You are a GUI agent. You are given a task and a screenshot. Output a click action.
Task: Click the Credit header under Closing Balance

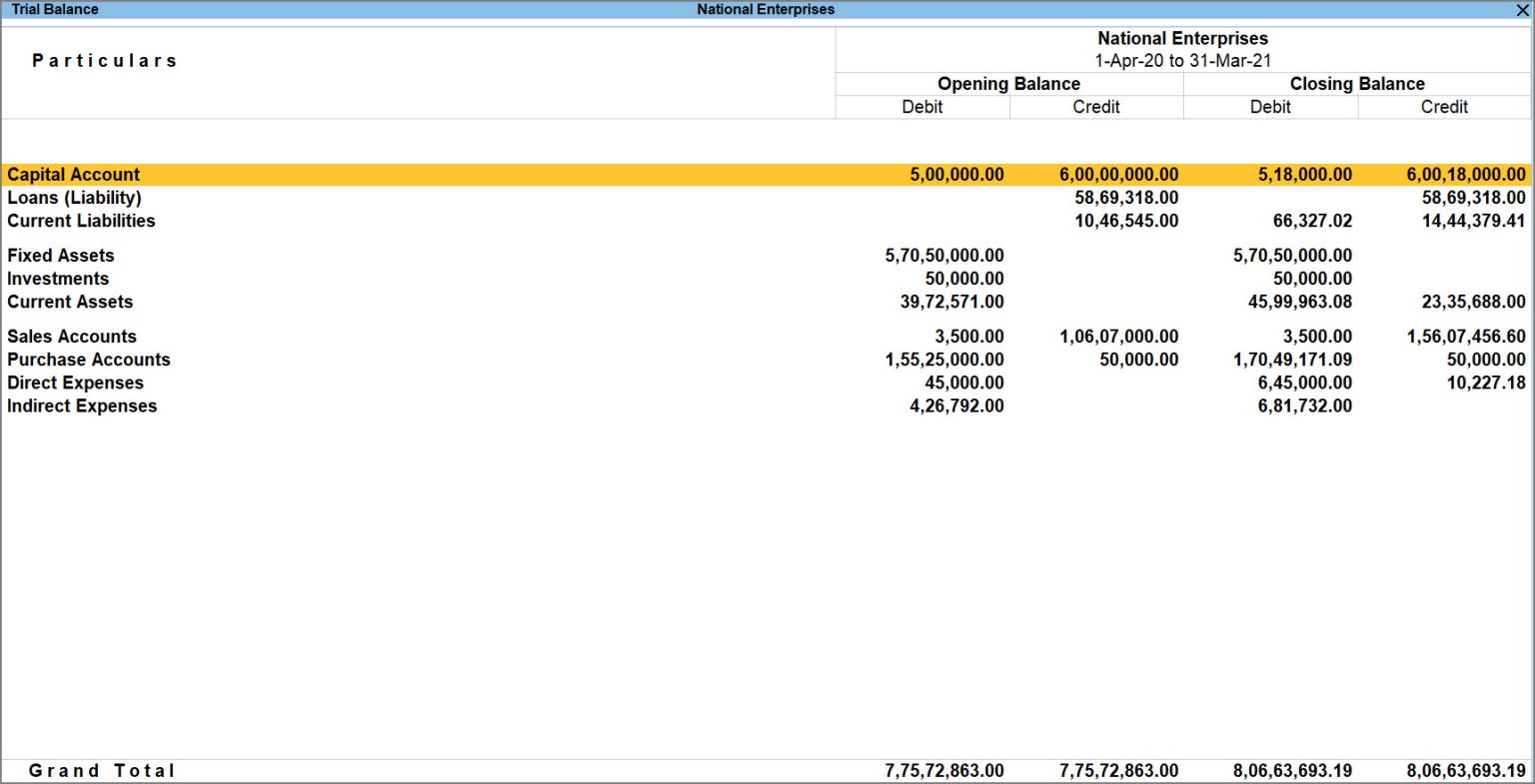click(1444, 107)
